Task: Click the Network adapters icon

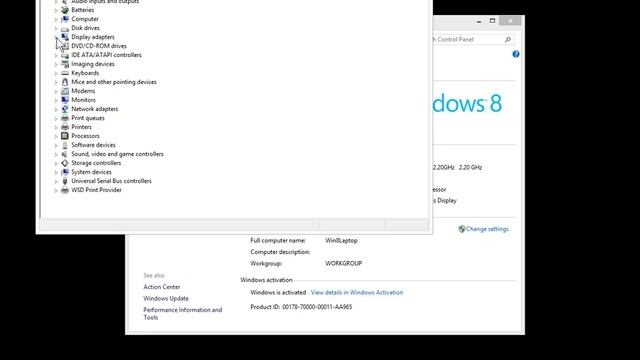Action: pos(64,109)
